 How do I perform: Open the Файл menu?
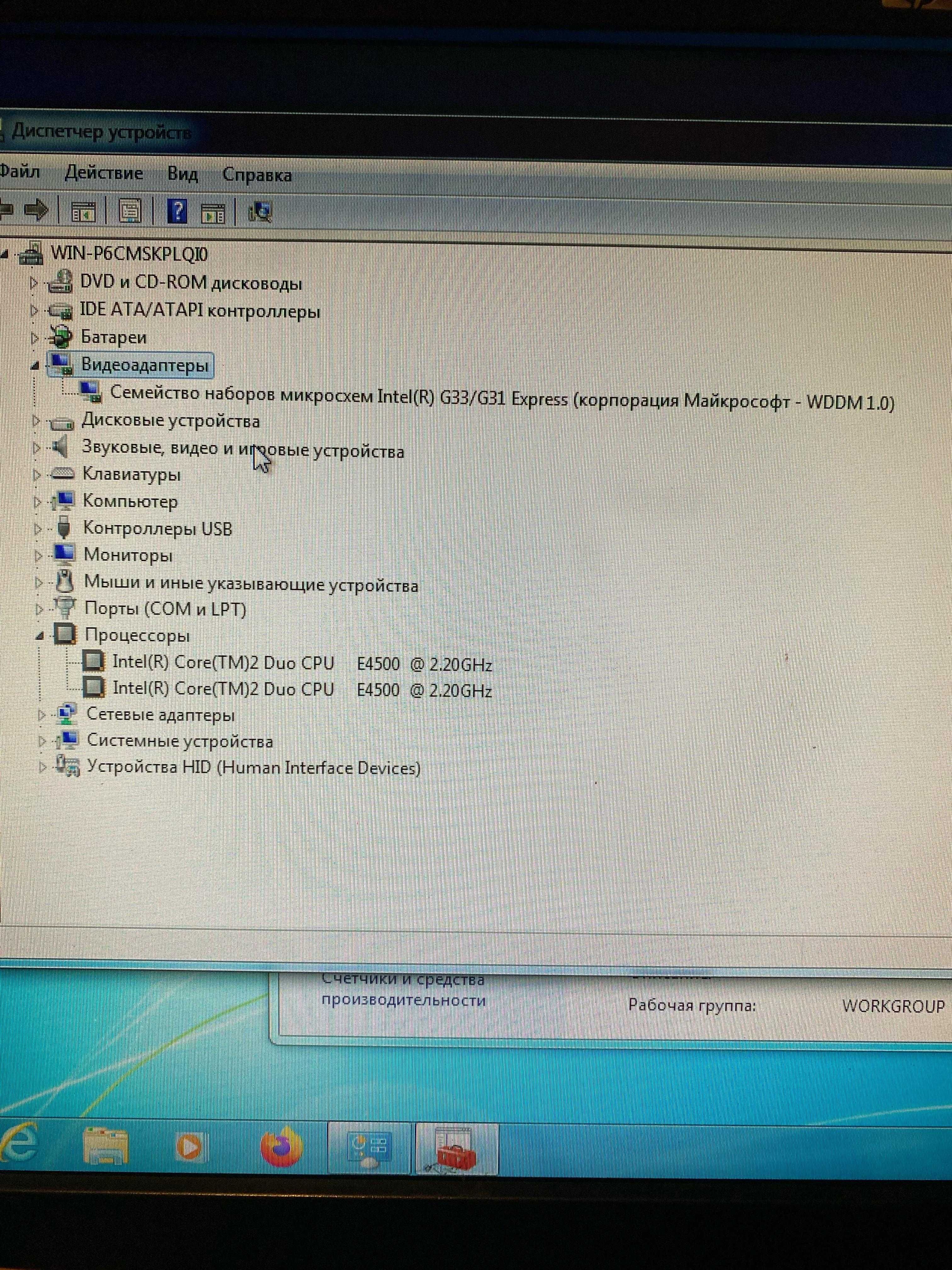coord(20,171)
